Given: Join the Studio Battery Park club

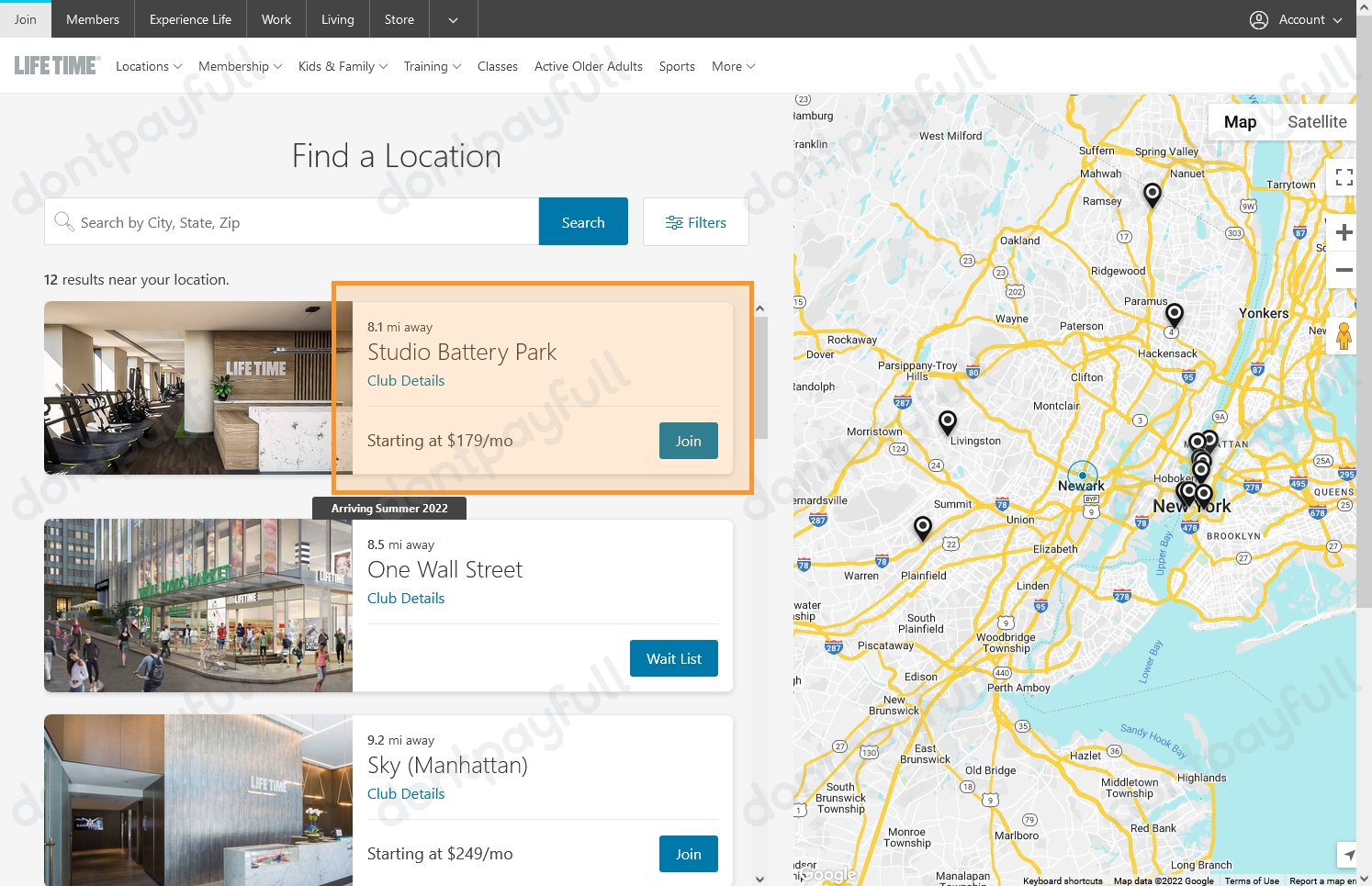Looking at the screenshot, I should point(688,441).
